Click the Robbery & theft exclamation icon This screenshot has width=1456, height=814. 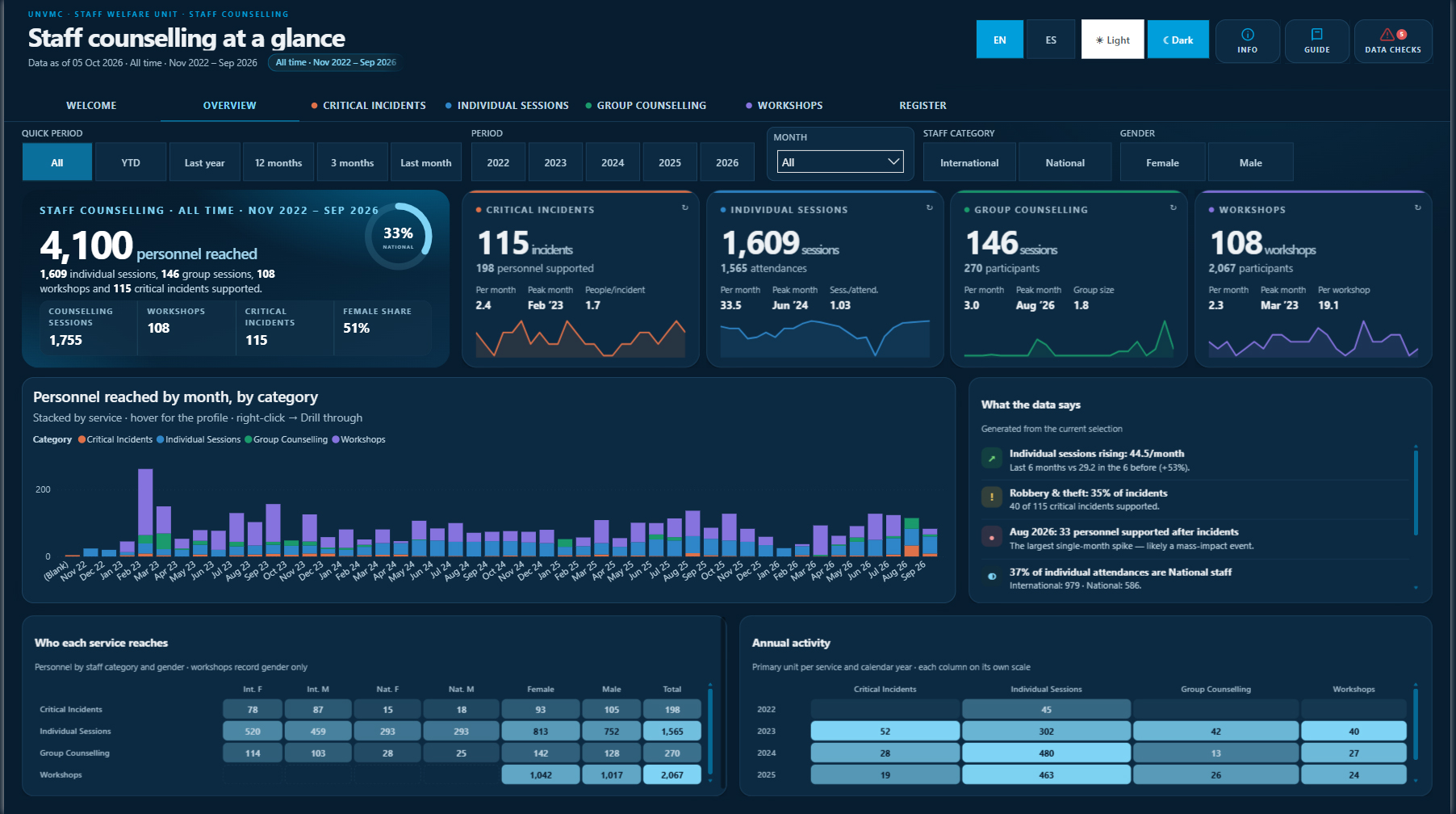[x=991, y=497]
